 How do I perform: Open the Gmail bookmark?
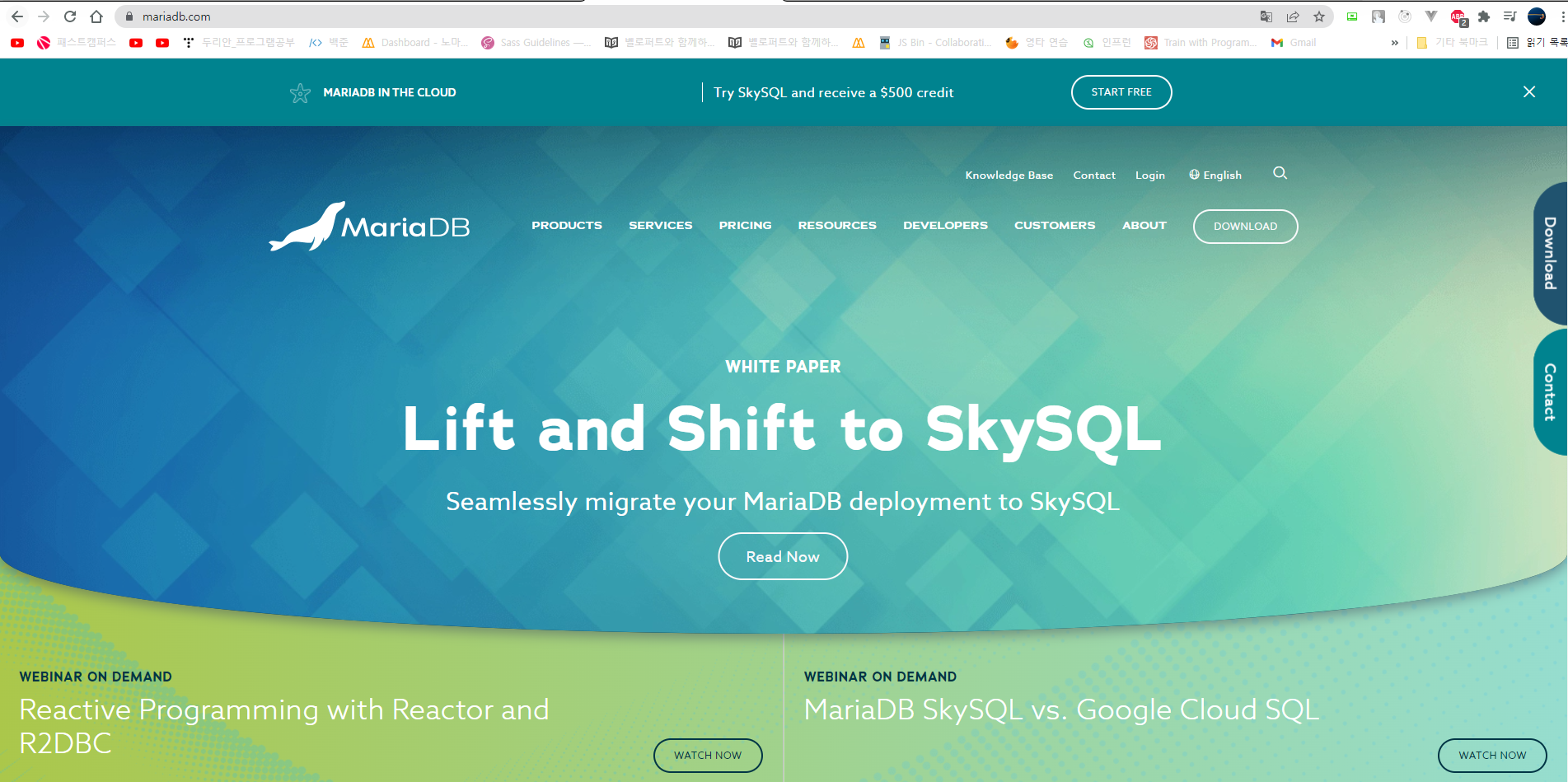coord(1294,43)
